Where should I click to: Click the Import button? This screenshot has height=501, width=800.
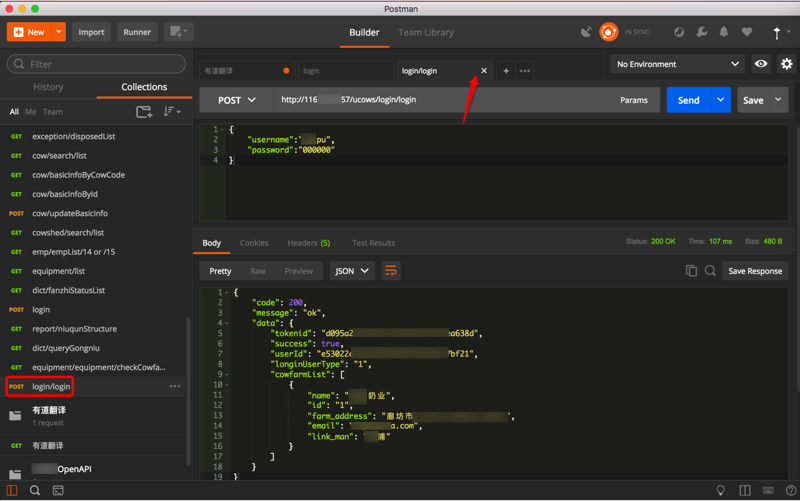coord(91,32)
